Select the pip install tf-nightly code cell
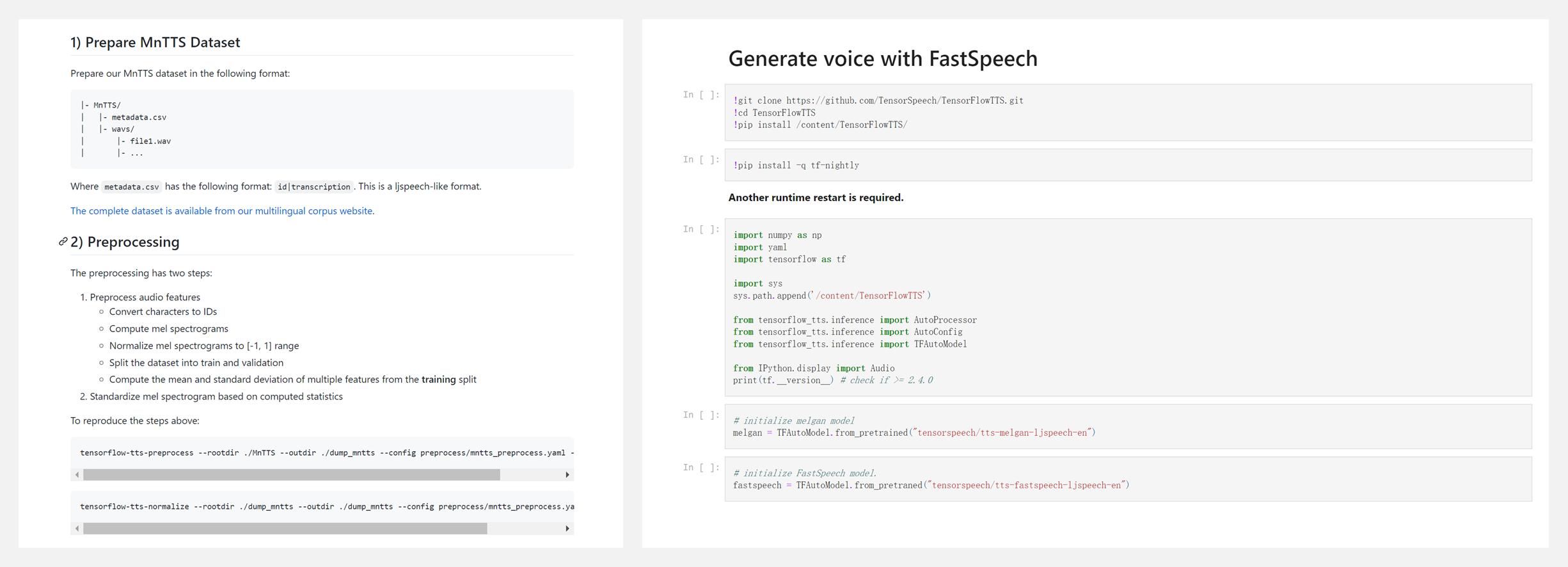Image resolution: width=1568 pixels, height=567 pixels. [x=1128, y=165]
